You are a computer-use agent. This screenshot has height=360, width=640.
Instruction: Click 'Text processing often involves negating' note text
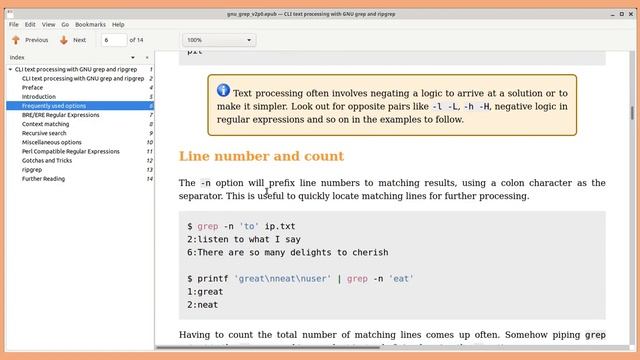[x=328, y=93]
